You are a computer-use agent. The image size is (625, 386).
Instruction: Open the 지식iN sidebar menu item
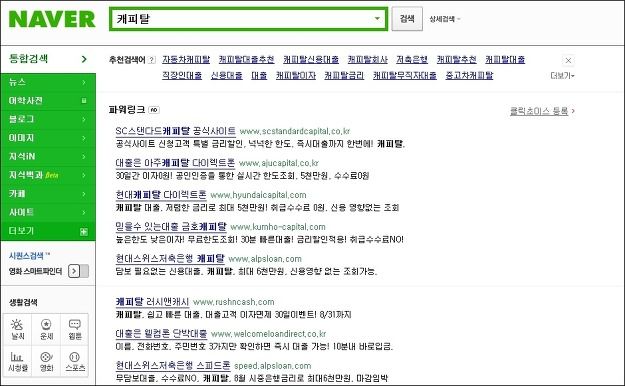click(x=48, y=156)
